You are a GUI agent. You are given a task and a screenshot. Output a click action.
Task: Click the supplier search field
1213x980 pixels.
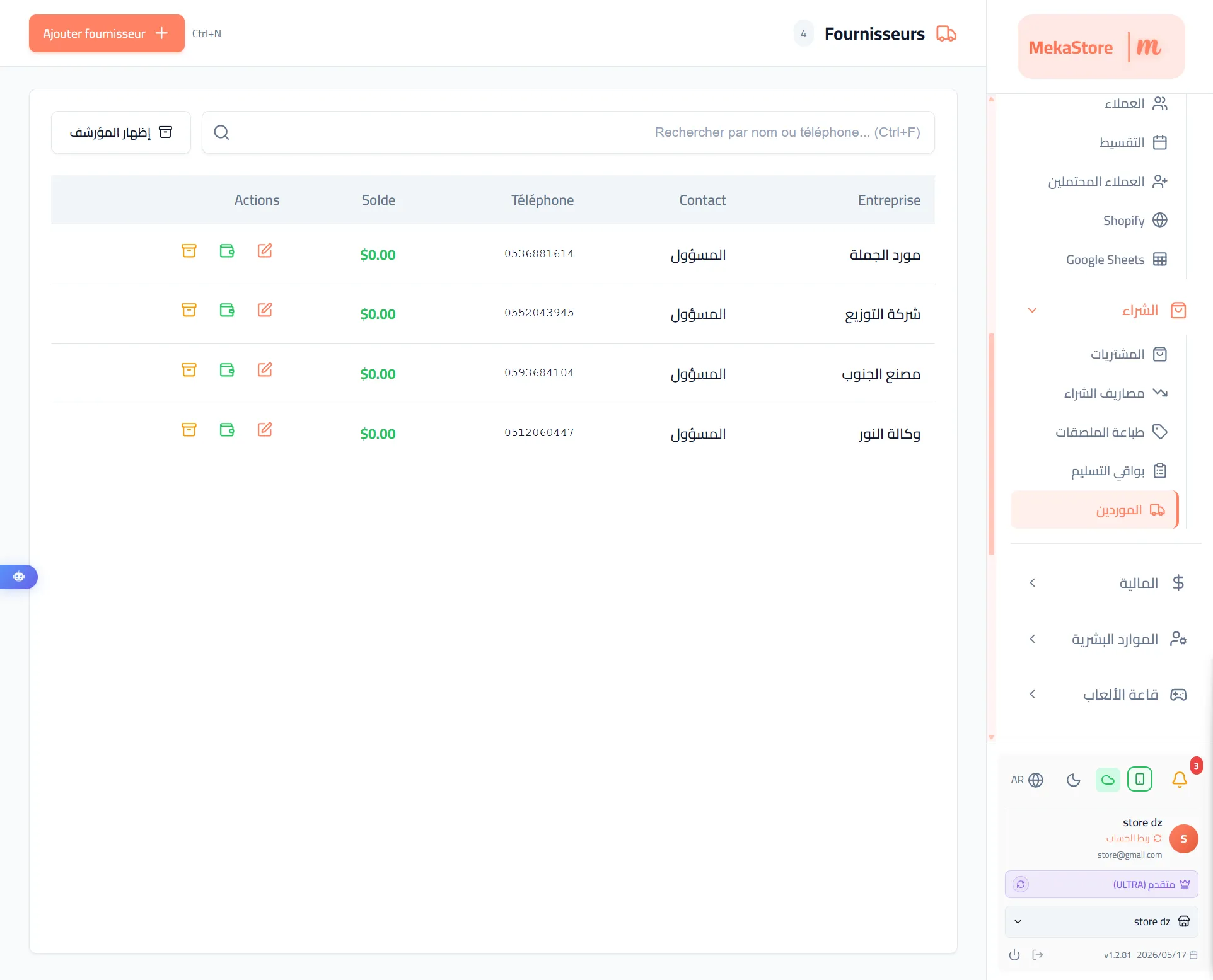568,132
